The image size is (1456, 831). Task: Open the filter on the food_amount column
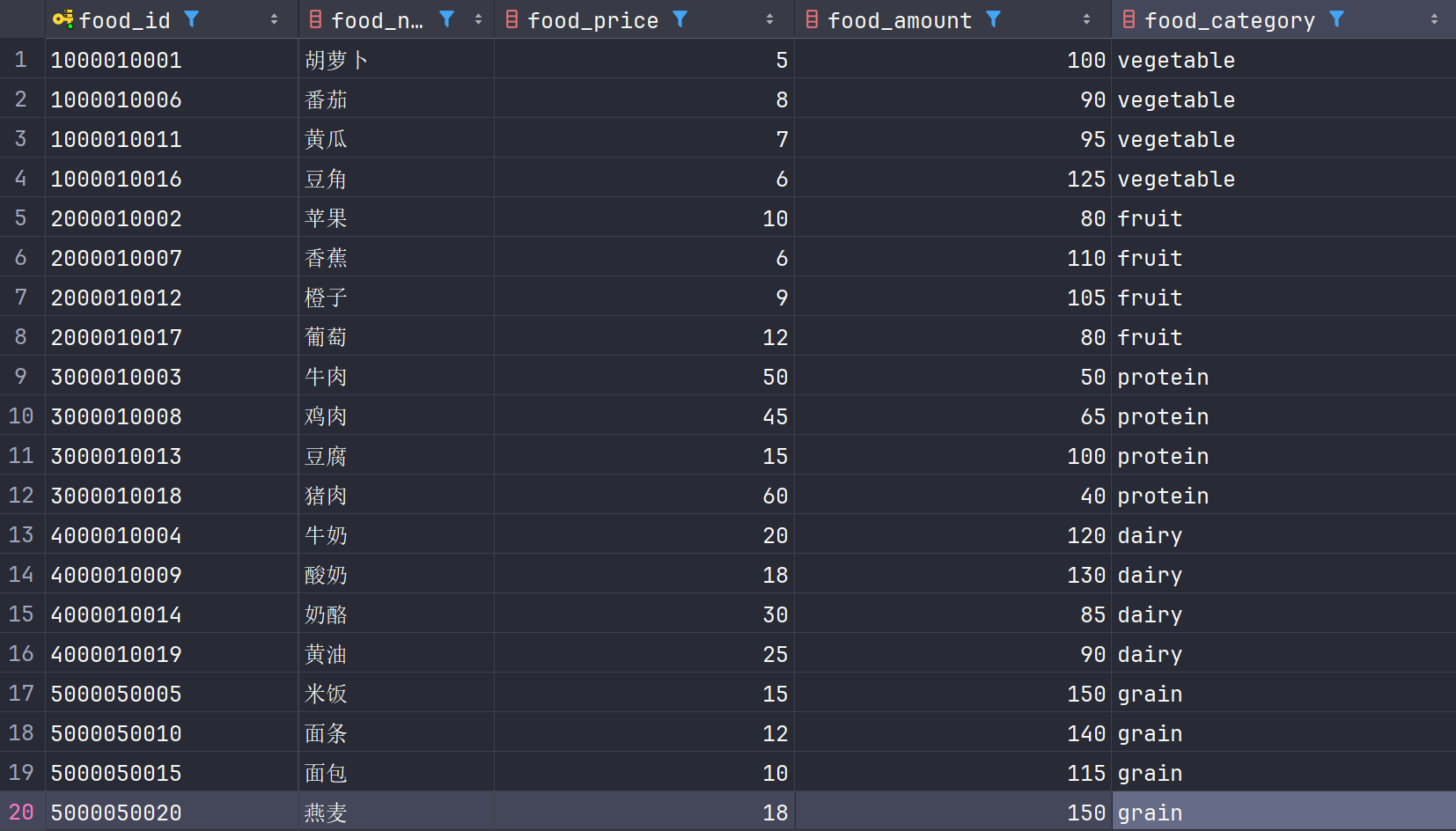point(994,19)
